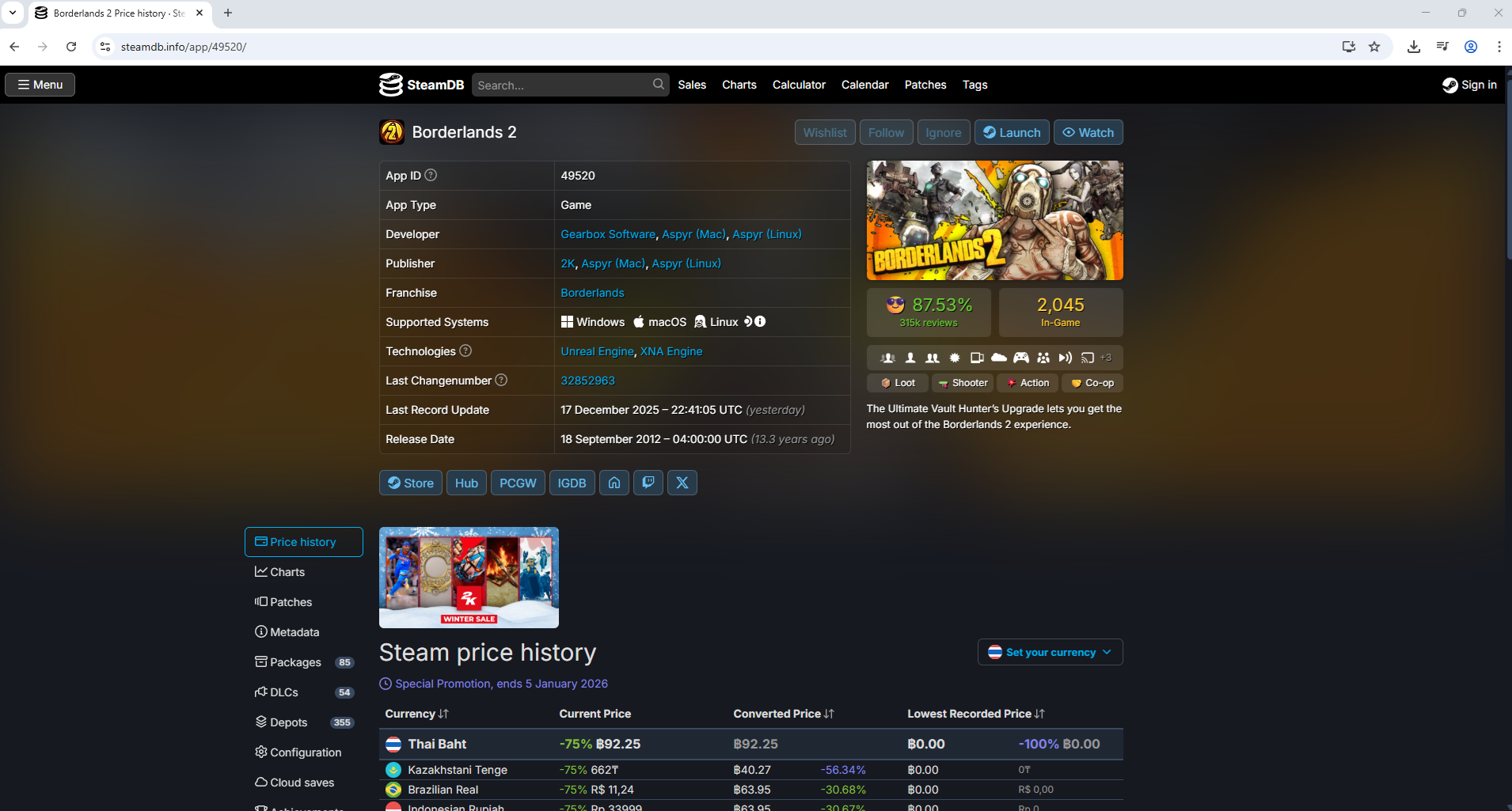Select the Price history sidebar tab
Viewport: 1512px width, 811px height.
[304, 542]
